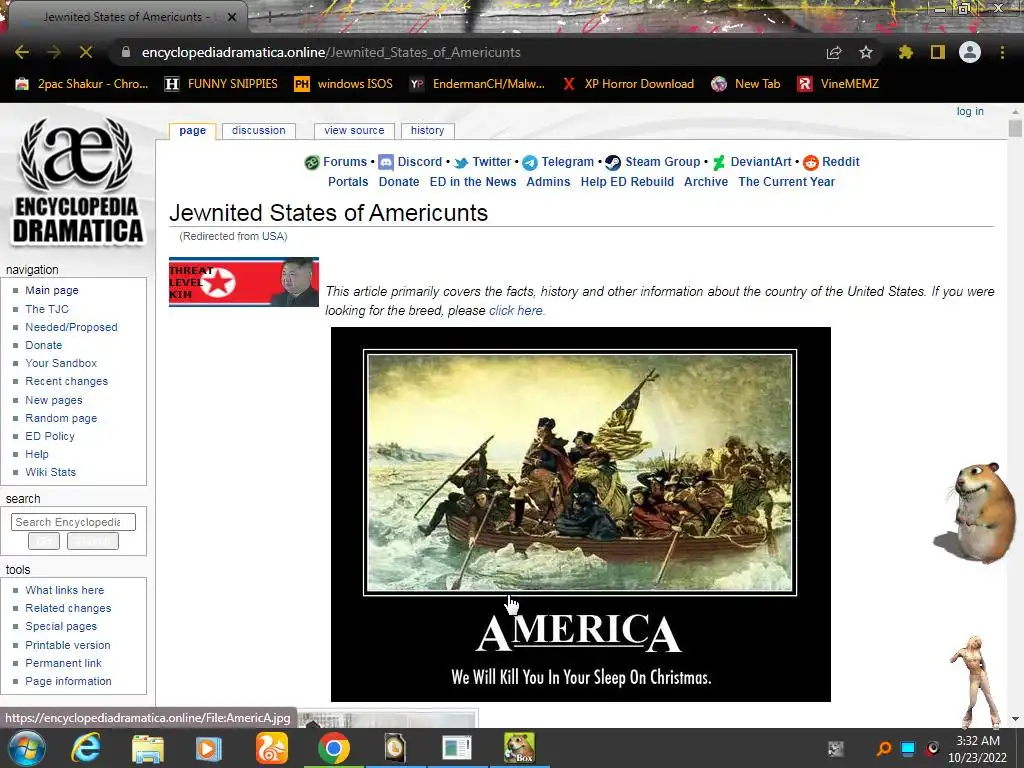Open Chrome's three-dot menu
The width and height of the screenshot is (1024, 768).
pos(1002,52)
